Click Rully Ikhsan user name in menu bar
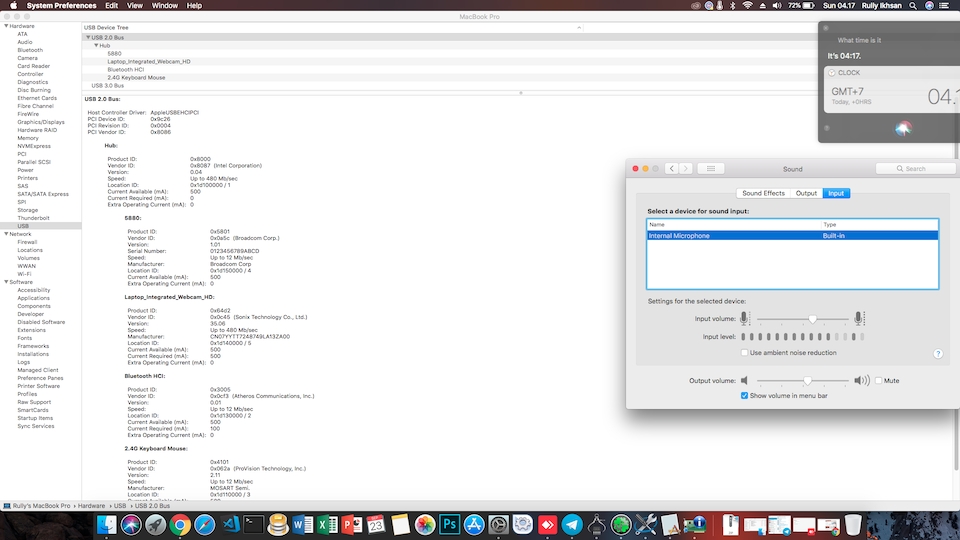This screenshot has height=540, width=960. (882, 6)
